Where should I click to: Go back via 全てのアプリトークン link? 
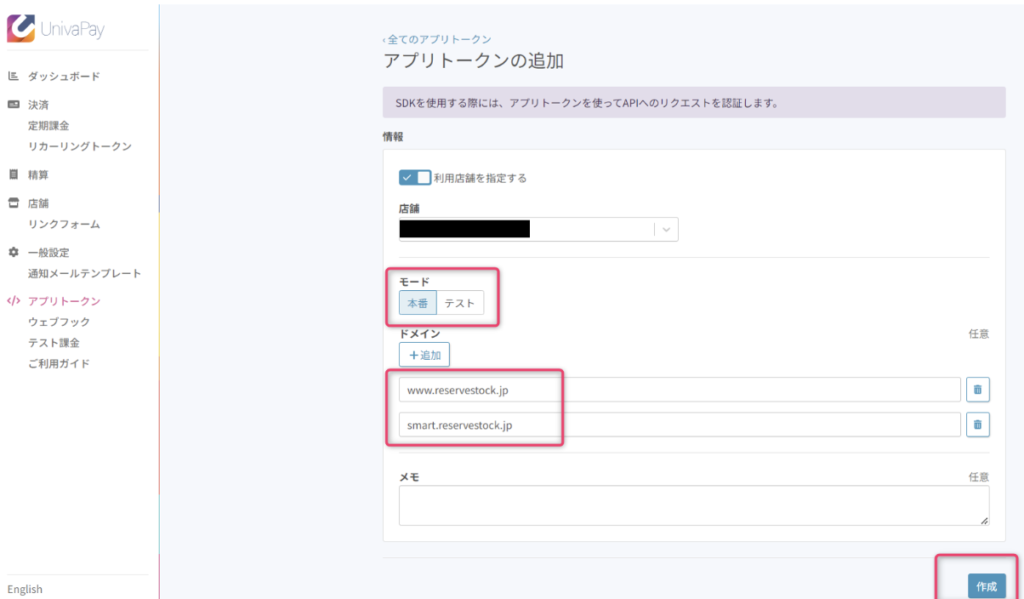pyautogui.click(x=437, y=39)
